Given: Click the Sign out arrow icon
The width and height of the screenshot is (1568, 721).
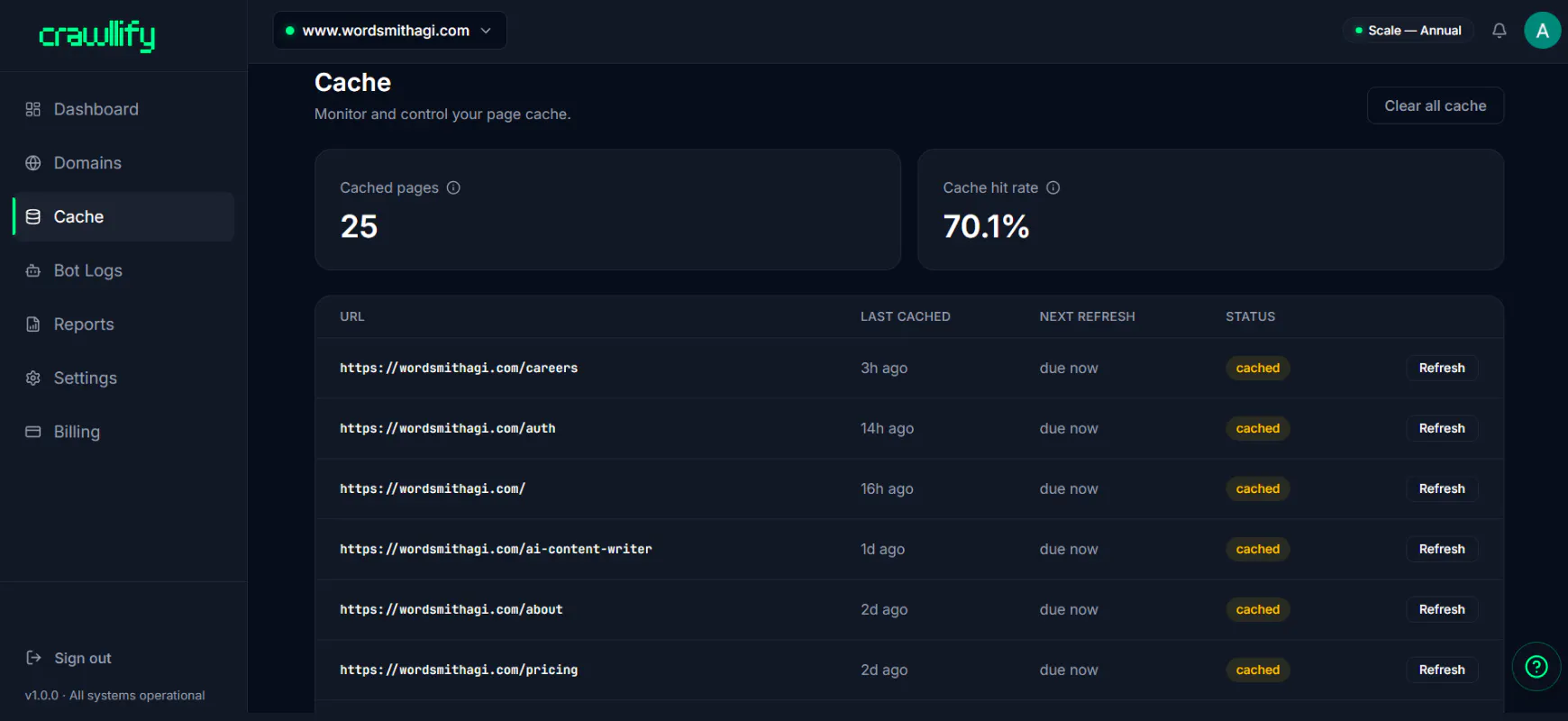Looking at the screenshot, I should [x=33, y=658].
